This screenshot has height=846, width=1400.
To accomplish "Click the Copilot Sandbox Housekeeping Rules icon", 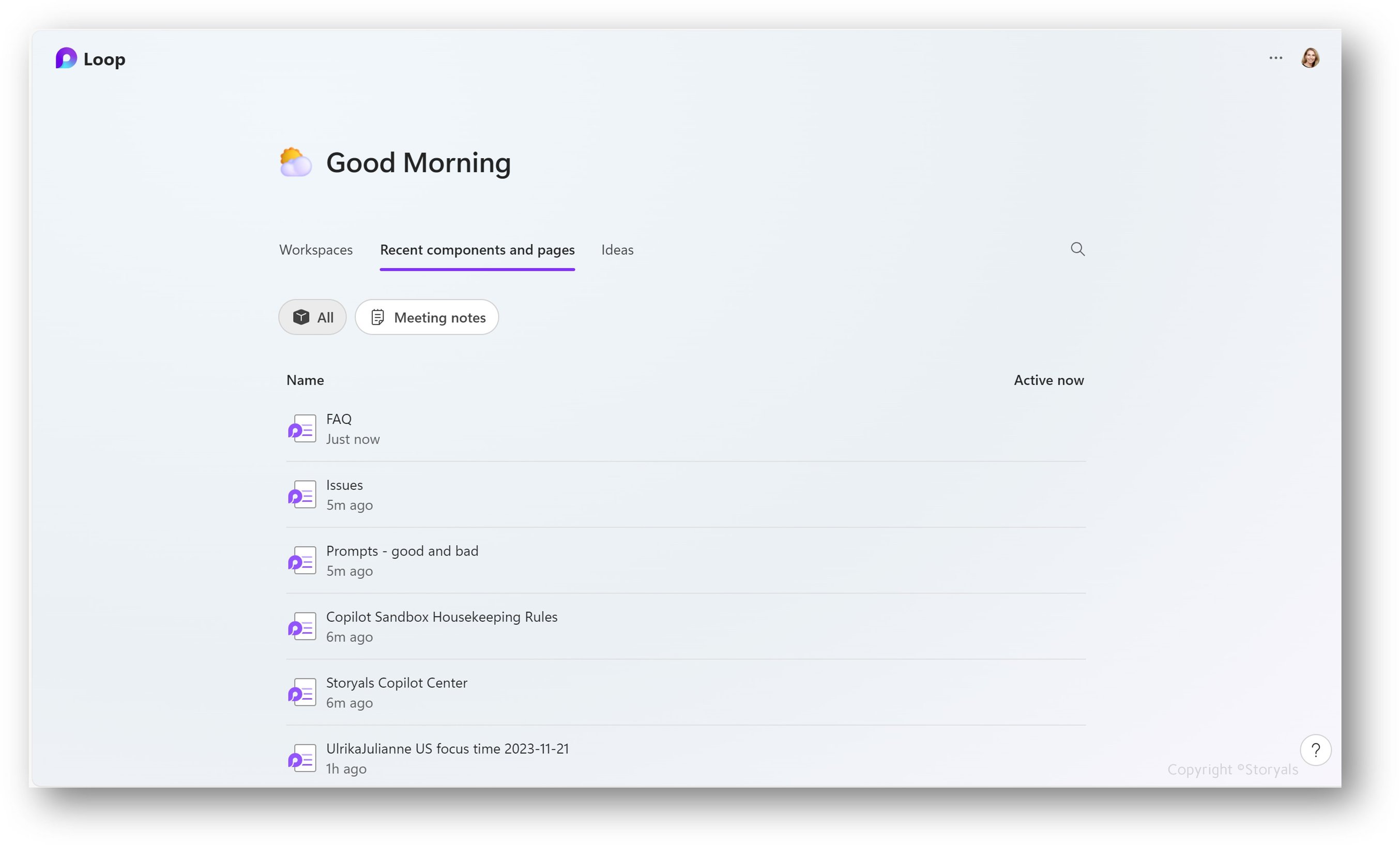I will [x=302, y=626].
